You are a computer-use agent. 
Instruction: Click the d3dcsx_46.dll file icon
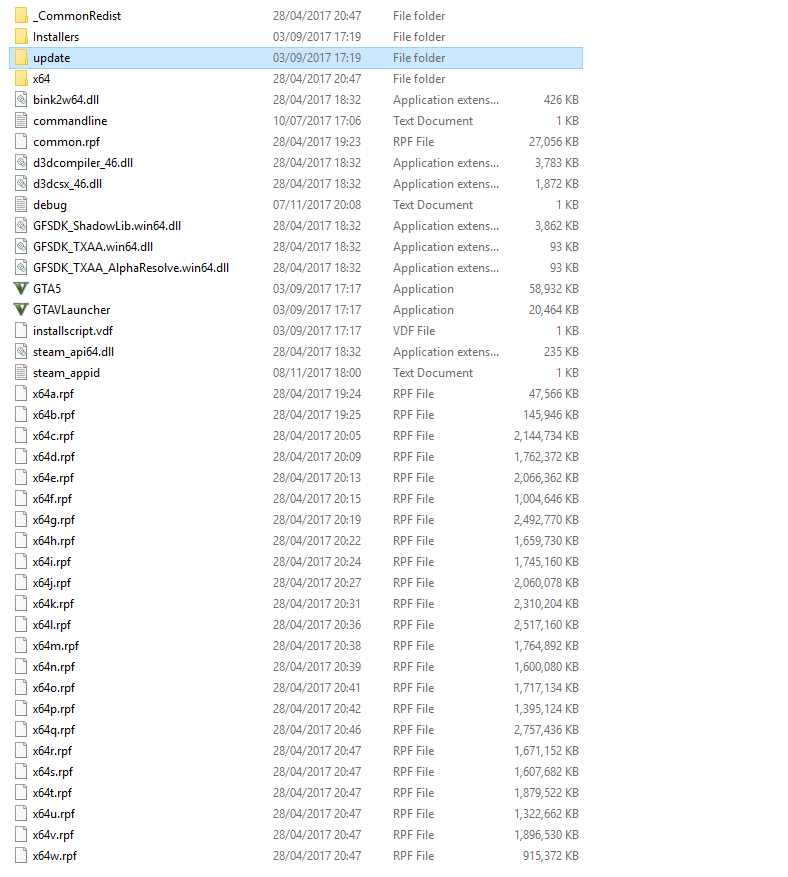[21, 183]
